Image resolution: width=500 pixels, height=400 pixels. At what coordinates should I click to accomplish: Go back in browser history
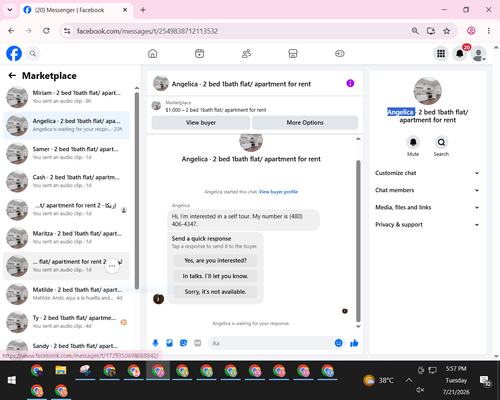pyautogui.click(x=11, y=31)
